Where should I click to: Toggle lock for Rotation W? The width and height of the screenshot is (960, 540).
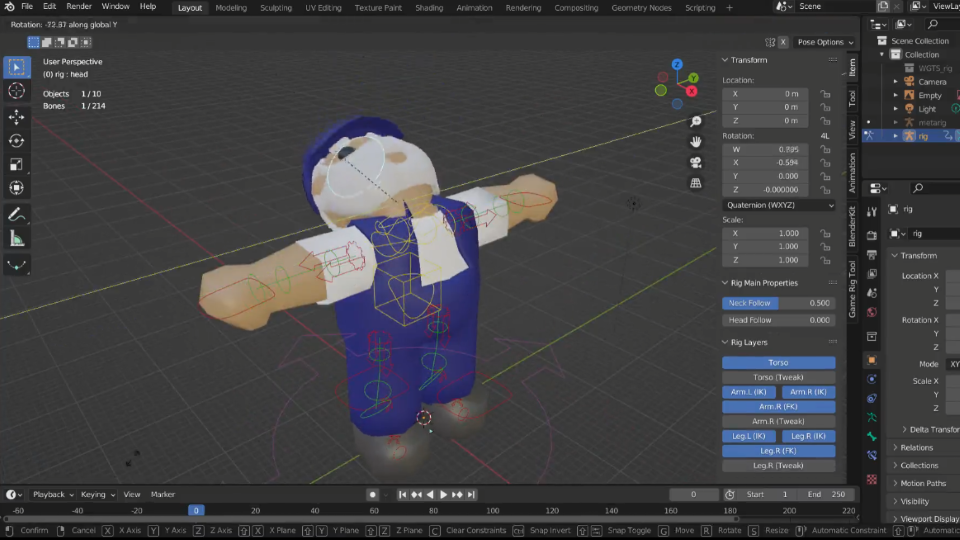(x=826, y=149)
